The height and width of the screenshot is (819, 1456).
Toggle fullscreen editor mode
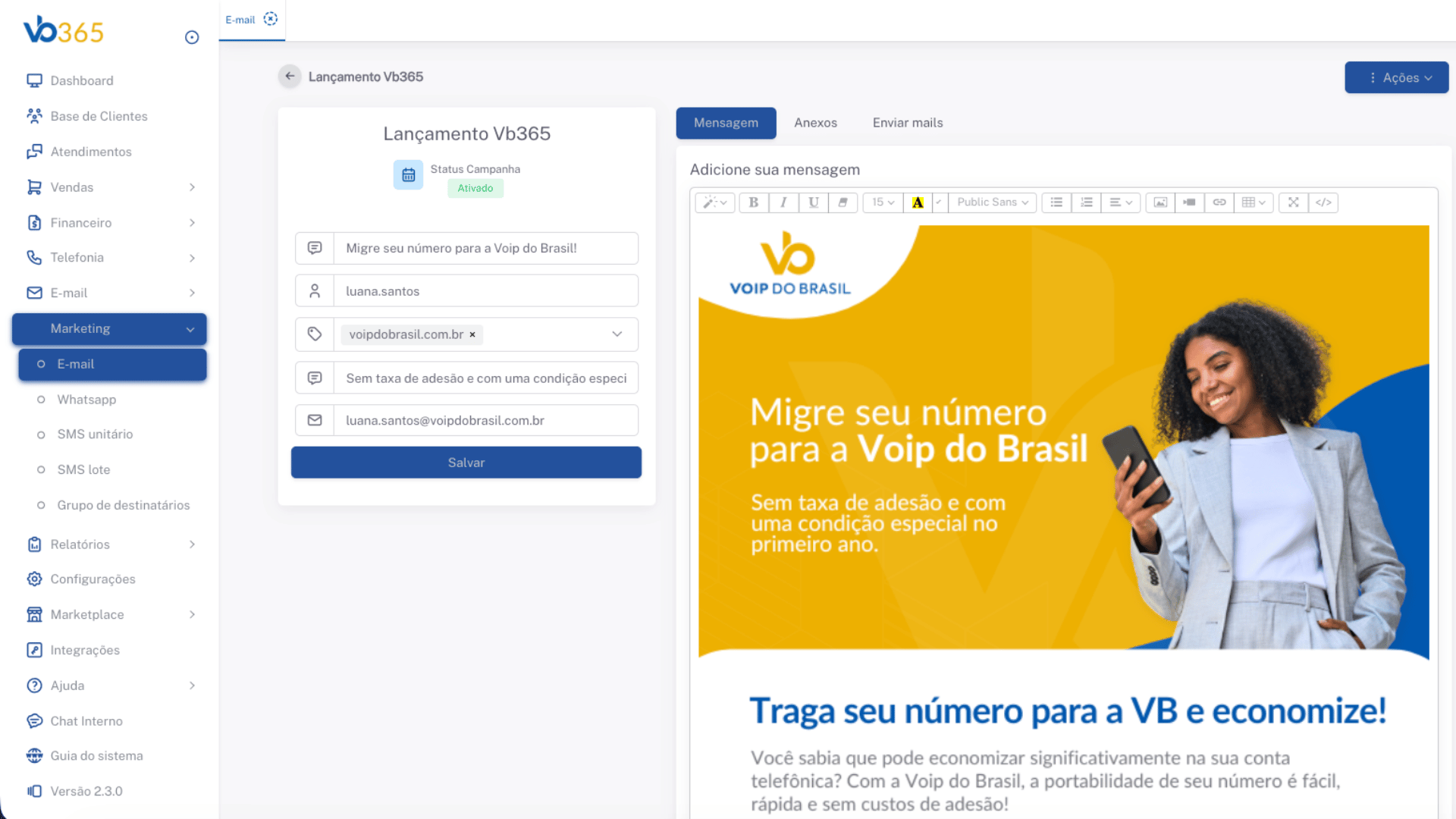coord(1293,202)
